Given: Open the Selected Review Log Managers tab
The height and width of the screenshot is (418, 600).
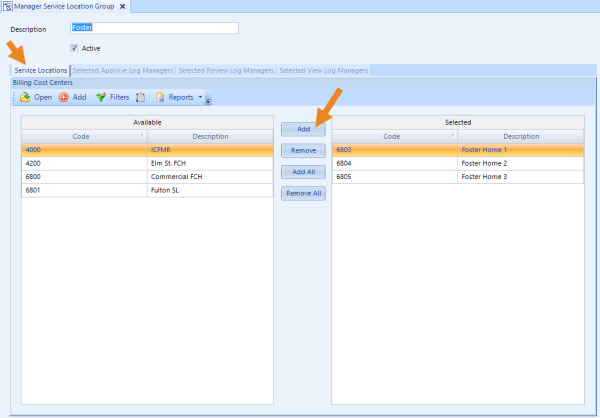Looking at the screenshot, I should tap(226, 70).
